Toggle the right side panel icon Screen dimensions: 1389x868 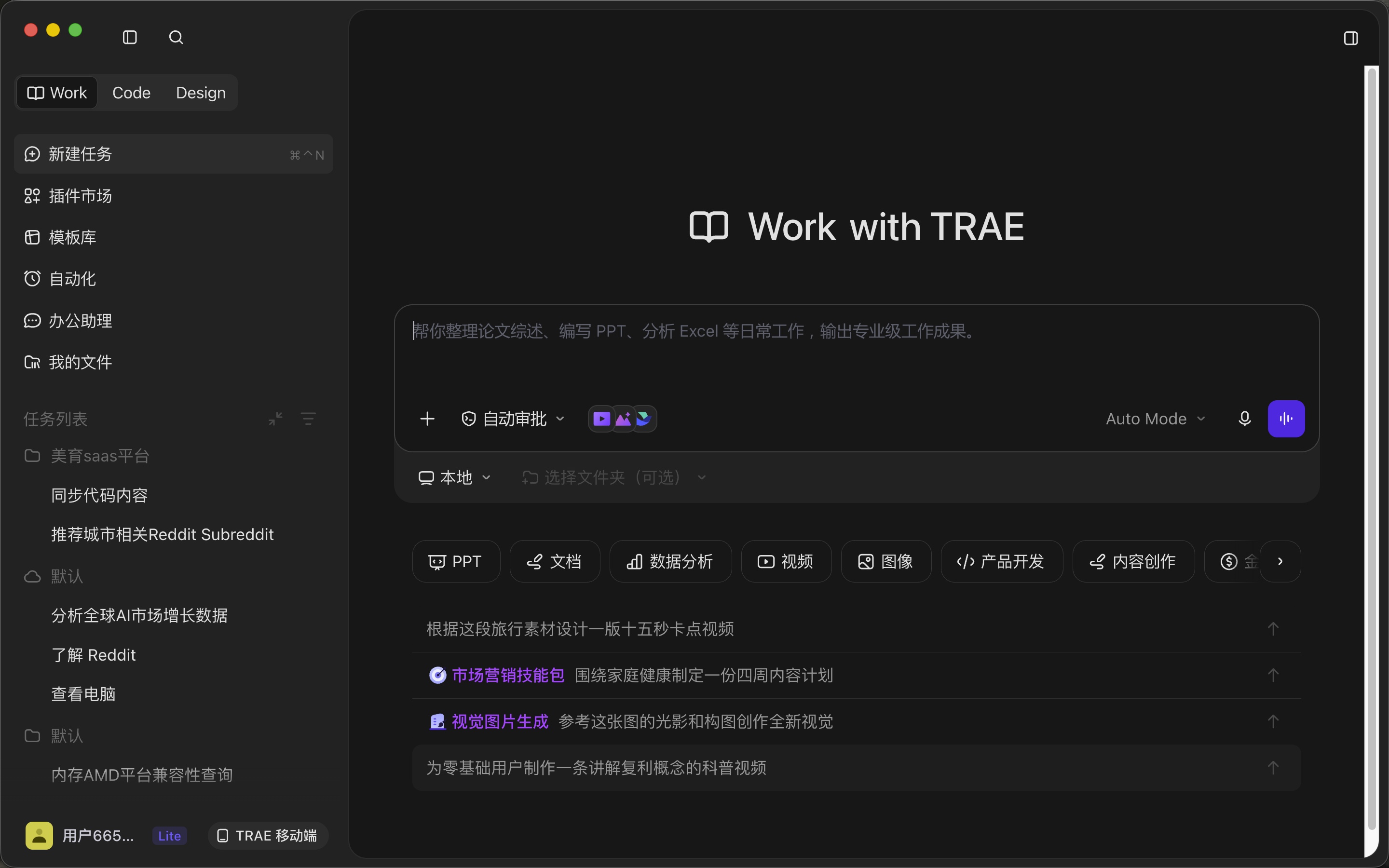[1350, 39]
